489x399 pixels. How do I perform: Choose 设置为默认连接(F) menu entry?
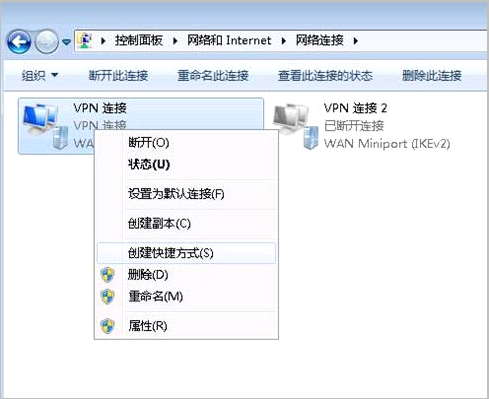coord(186,194)
